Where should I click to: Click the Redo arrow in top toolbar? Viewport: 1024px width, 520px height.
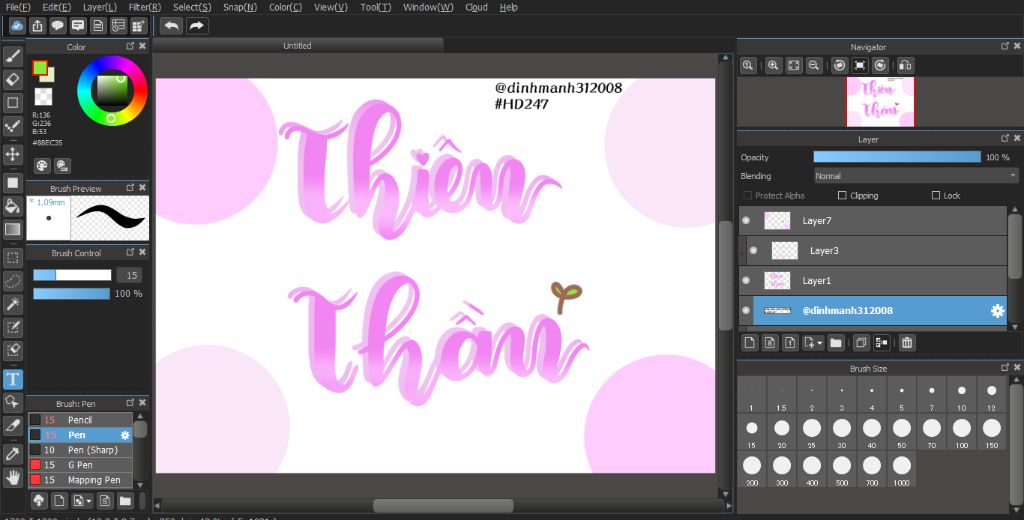[x=196, y=26]
